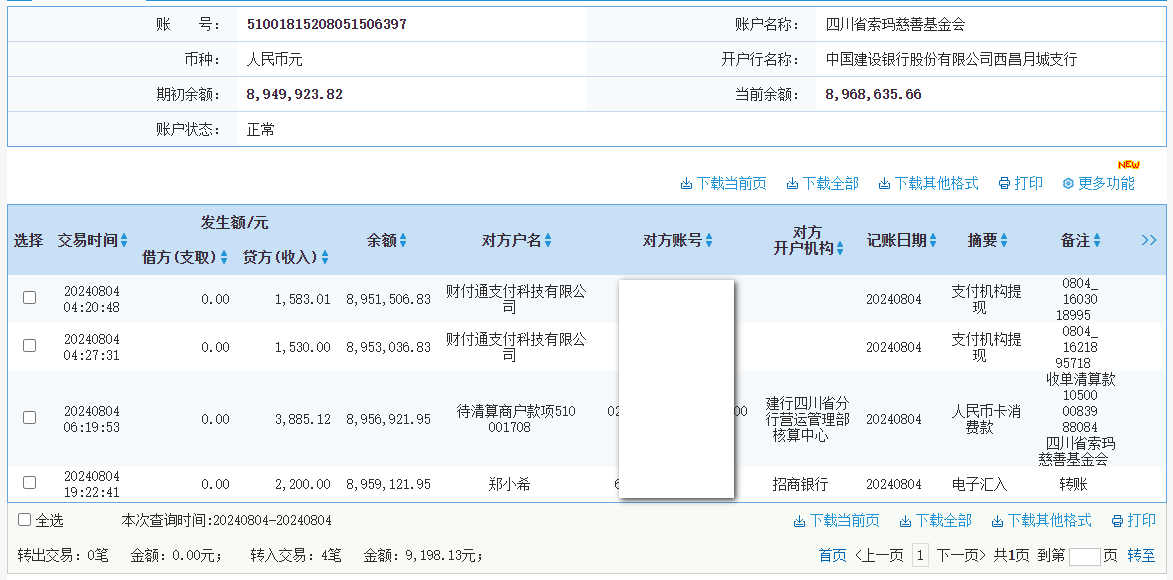This screenshot has width=1173, height=580.
Task: Sort by 记账日期 column arrows
Action: [934, 240]
